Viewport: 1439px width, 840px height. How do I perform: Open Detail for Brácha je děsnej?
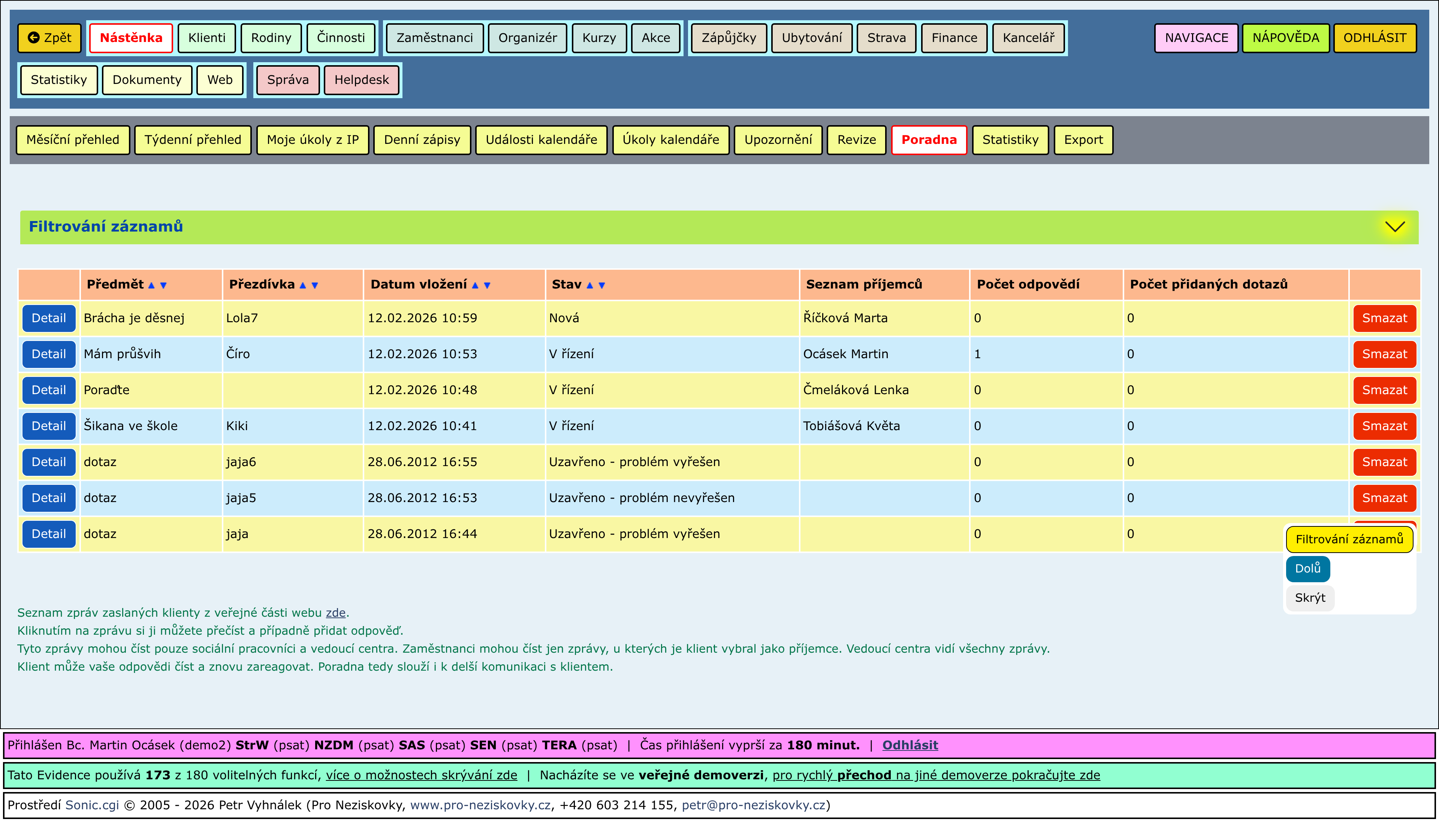pos(49,318)
